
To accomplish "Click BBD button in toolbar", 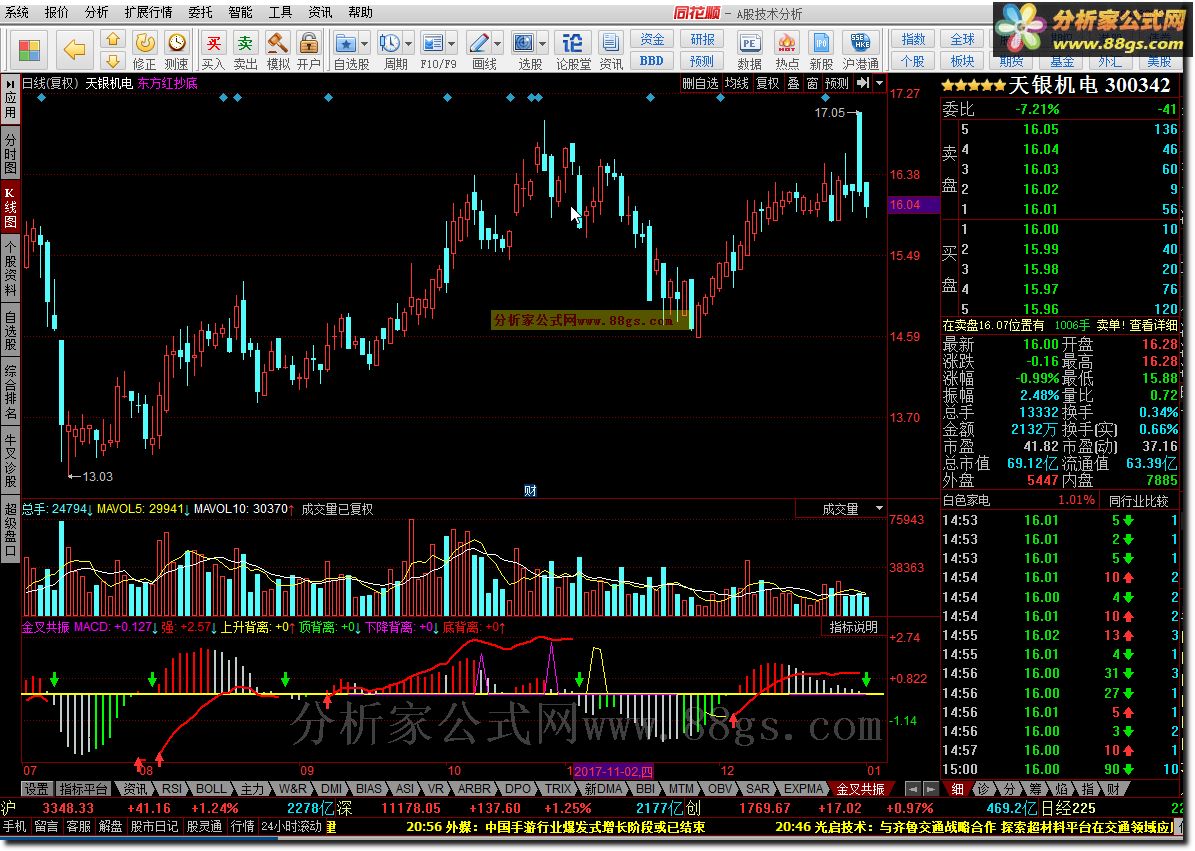I will click(652, 61).
